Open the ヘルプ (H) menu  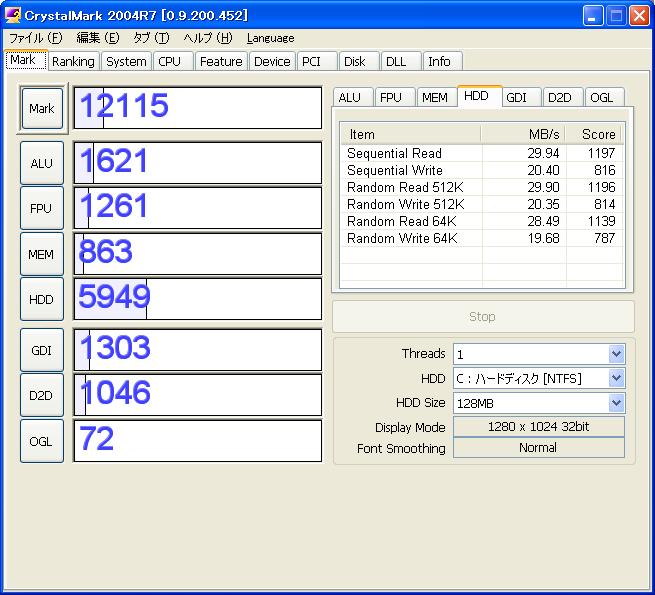[x=208, y=38]
